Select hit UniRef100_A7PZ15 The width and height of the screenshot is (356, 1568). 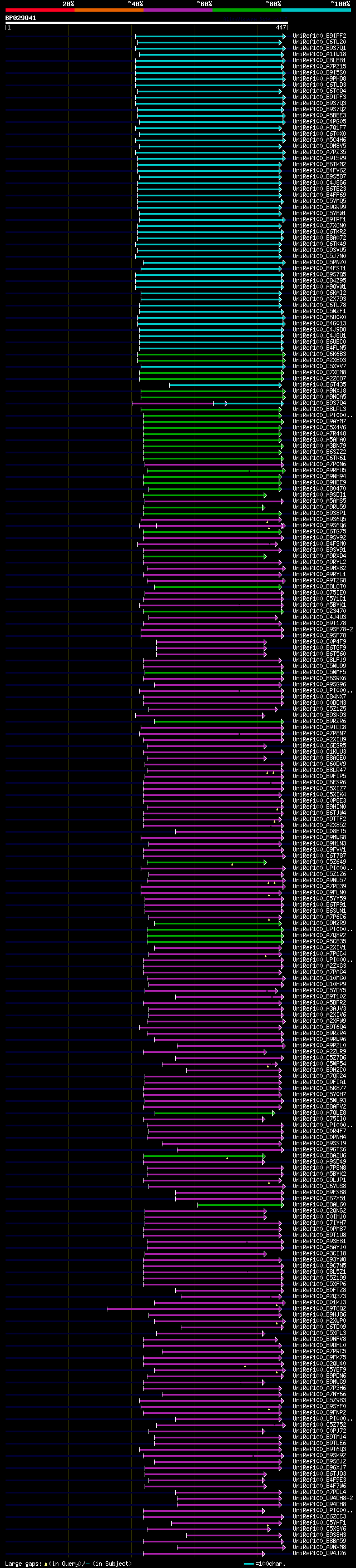pyautogui.click(x=319, y=66)
